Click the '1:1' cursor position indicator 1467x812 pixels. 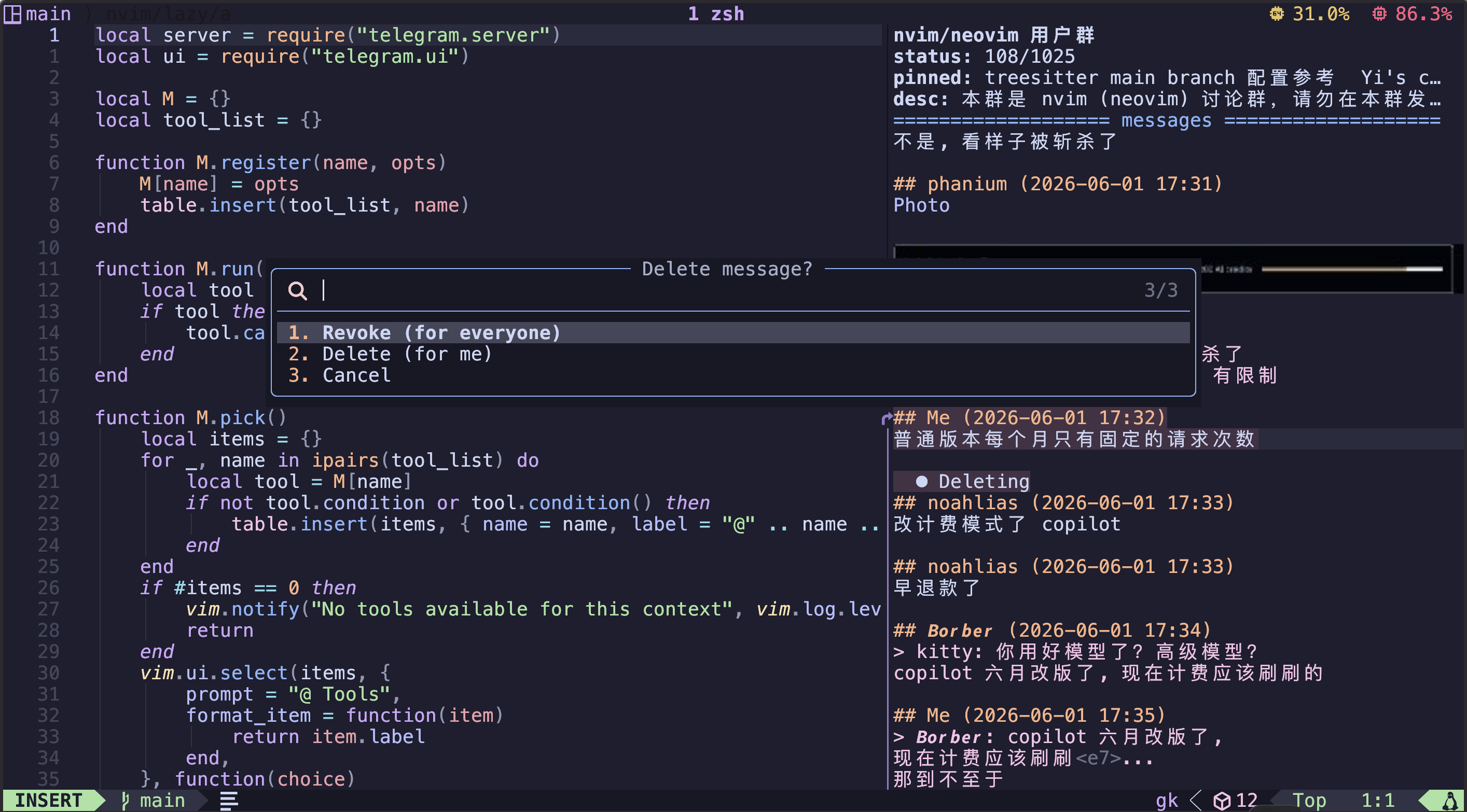pos(1378,800)
